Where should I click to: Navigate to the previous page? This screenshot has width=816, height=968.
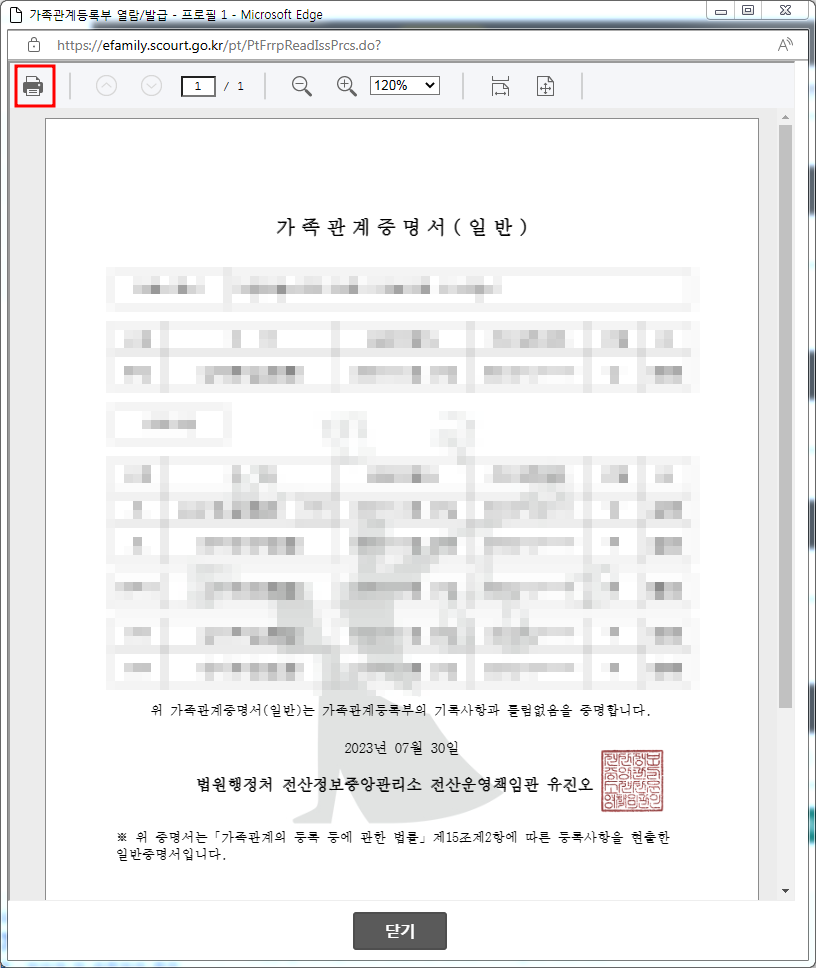pos(105,86)
